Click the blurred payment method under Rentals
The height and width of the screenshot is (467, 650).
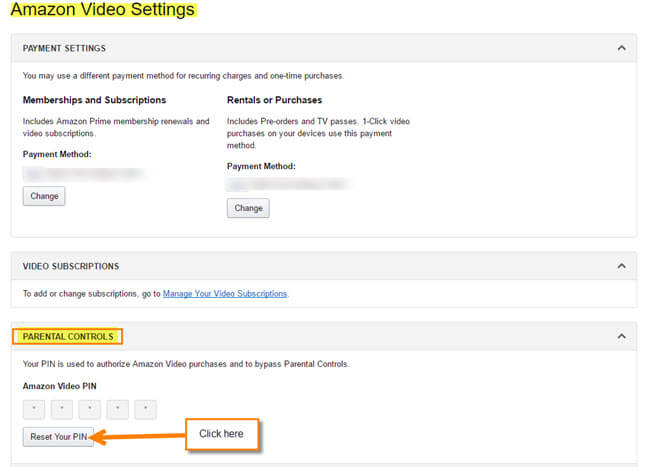tap(288, 185)
